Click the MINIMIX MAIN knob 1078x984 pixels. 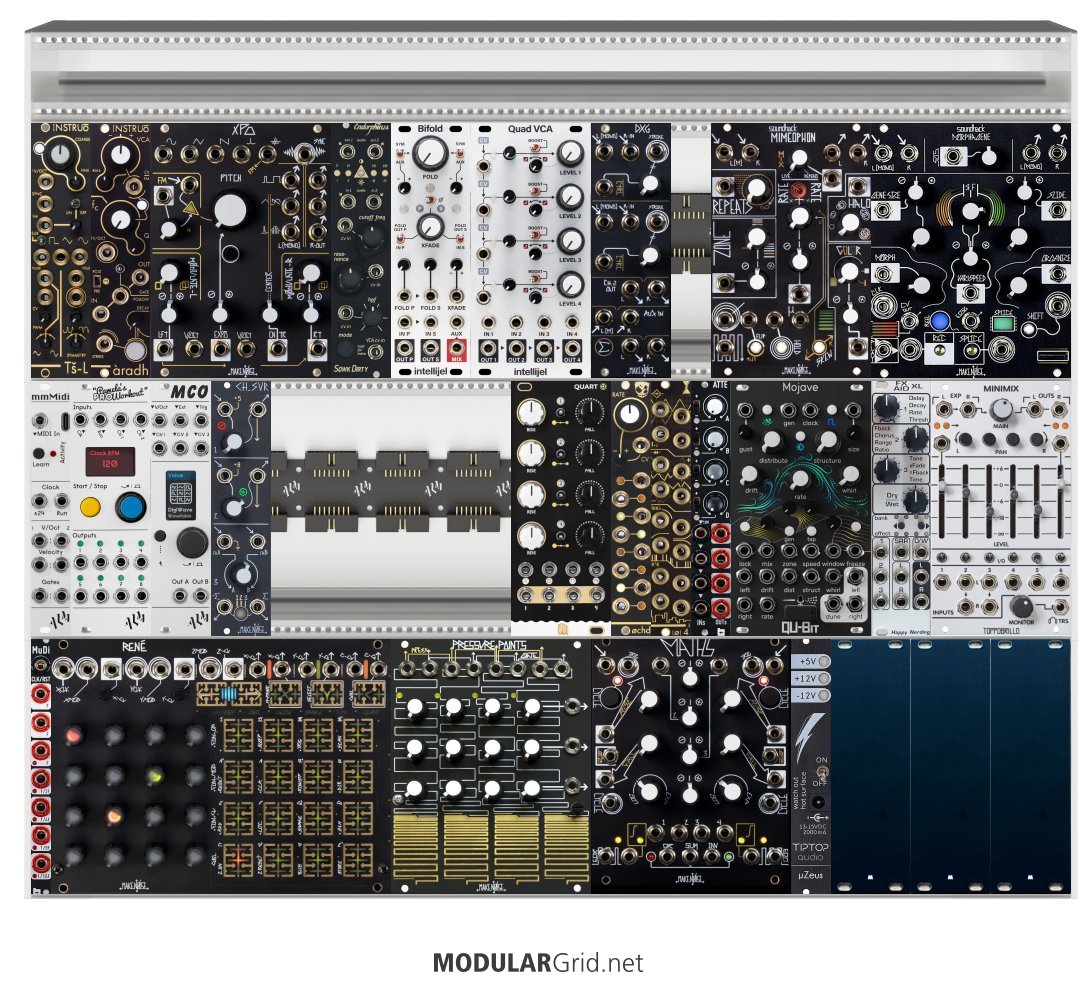tap(1001, 411)
